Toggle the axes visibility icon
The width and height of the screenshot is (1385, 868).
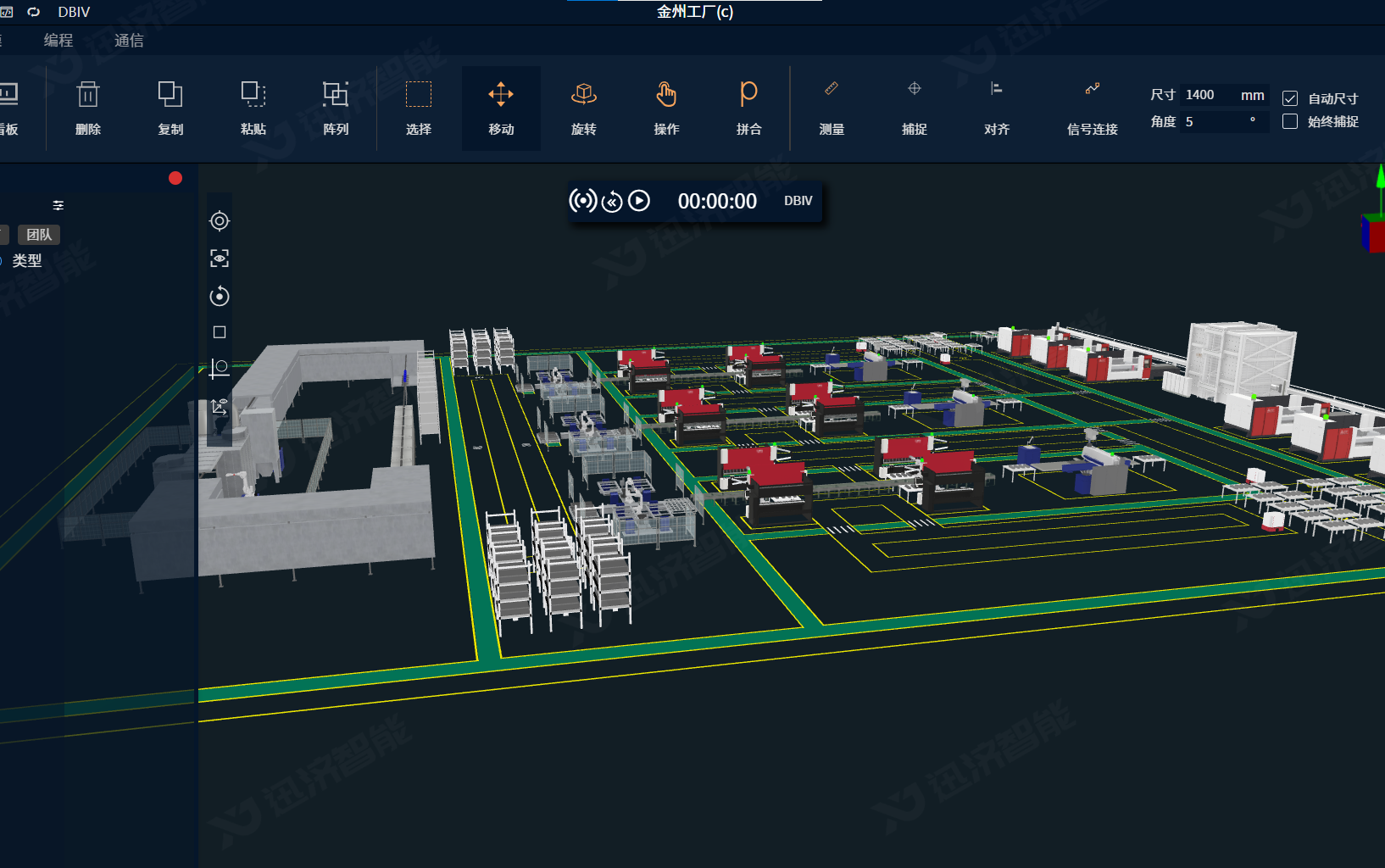pyautogui.click(x=220, y=406)
